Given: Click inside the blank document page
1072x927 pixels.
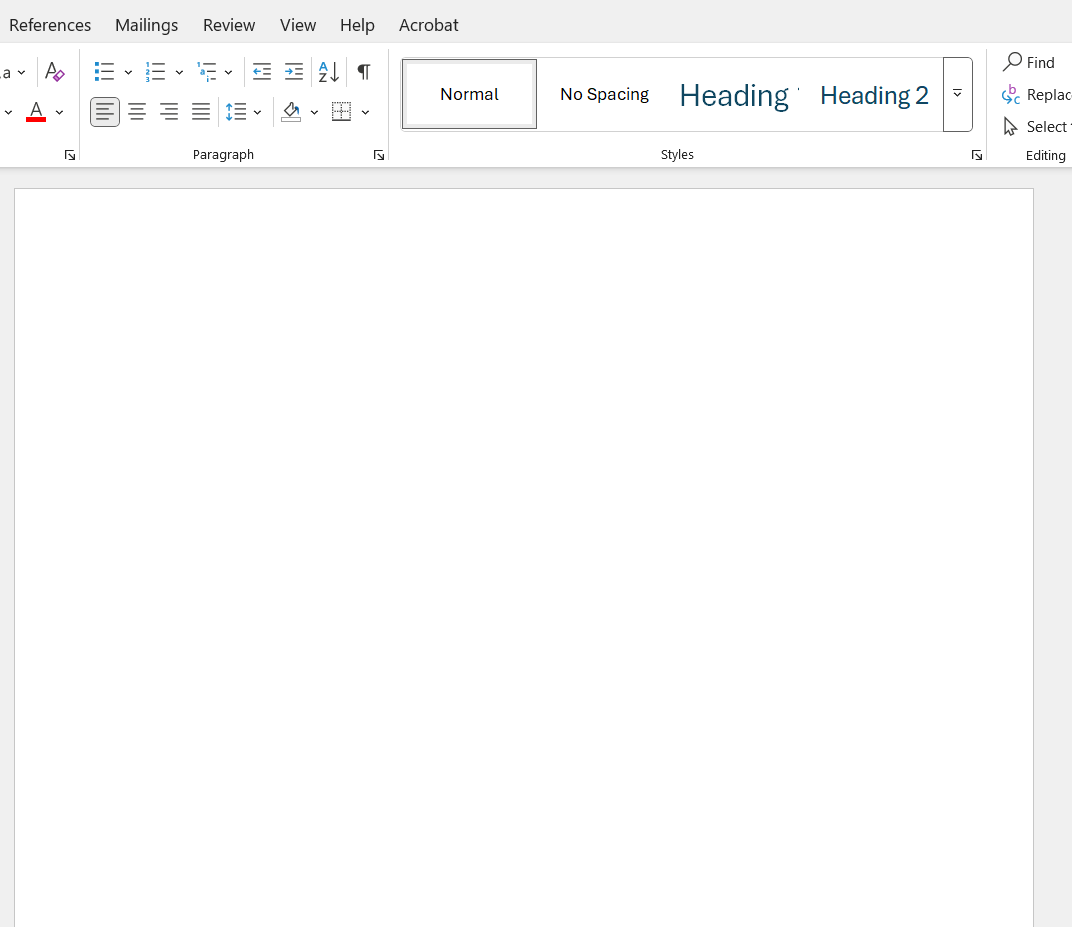Looking at the screenshot, I should pos(524,557).
